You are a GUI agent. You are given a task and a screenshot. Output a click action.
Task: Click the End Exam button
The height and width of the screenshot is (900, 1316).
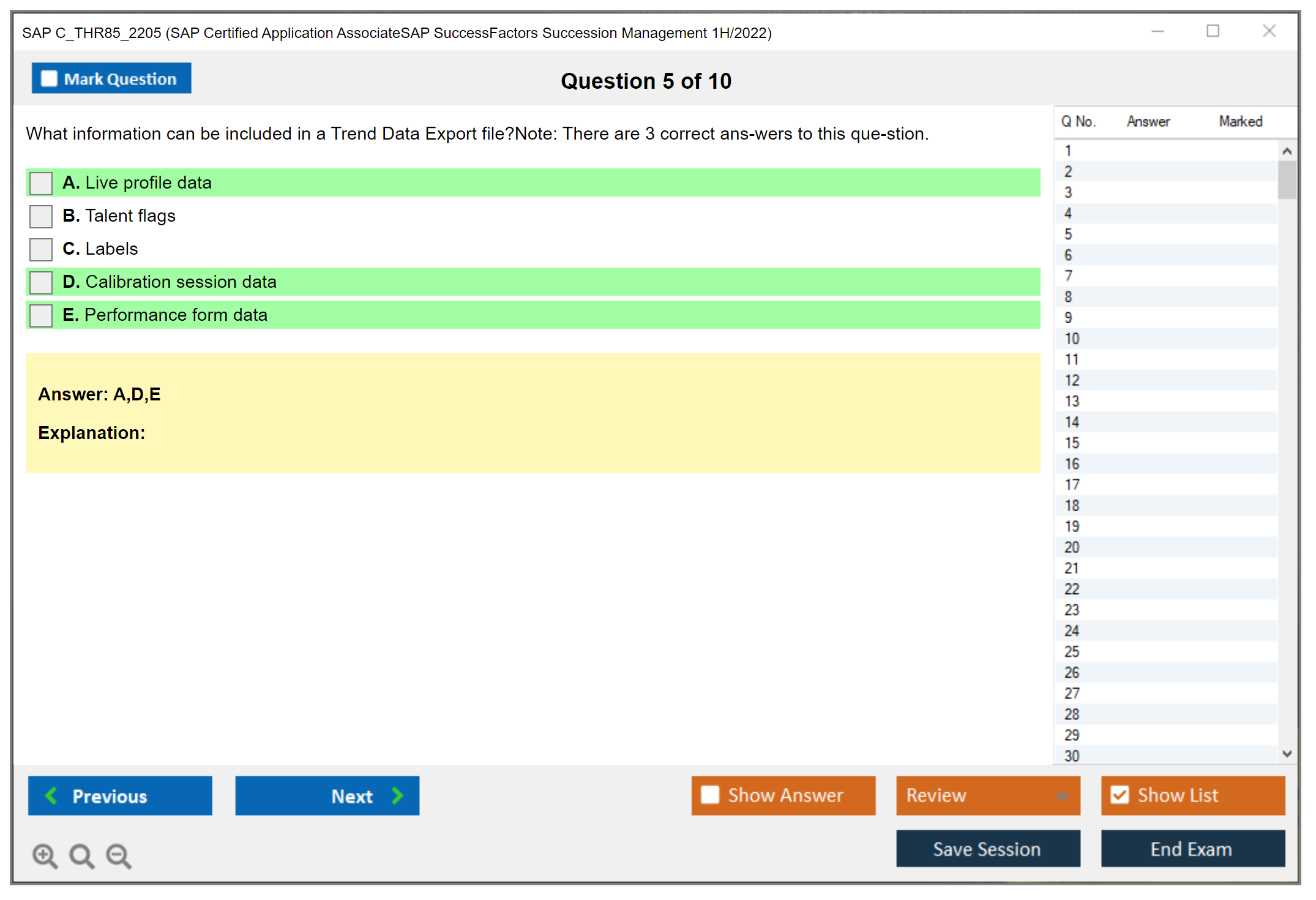tap(1192, 849)
